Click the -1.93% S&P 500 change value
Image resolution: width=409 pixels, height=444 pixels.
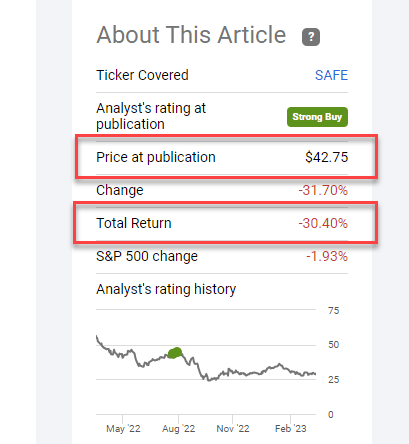(327, 256)
